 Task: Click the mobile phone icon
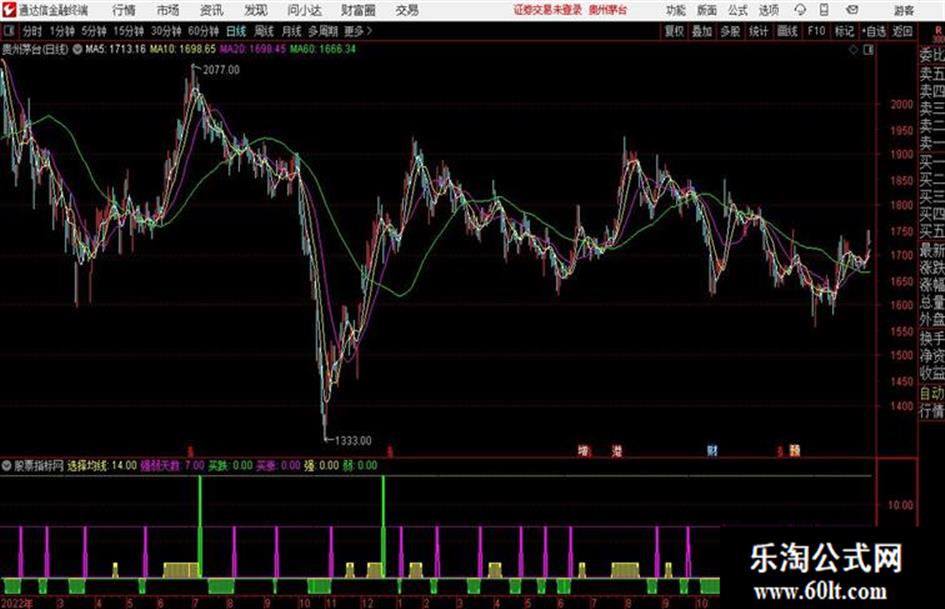click(x=824, y=10)
